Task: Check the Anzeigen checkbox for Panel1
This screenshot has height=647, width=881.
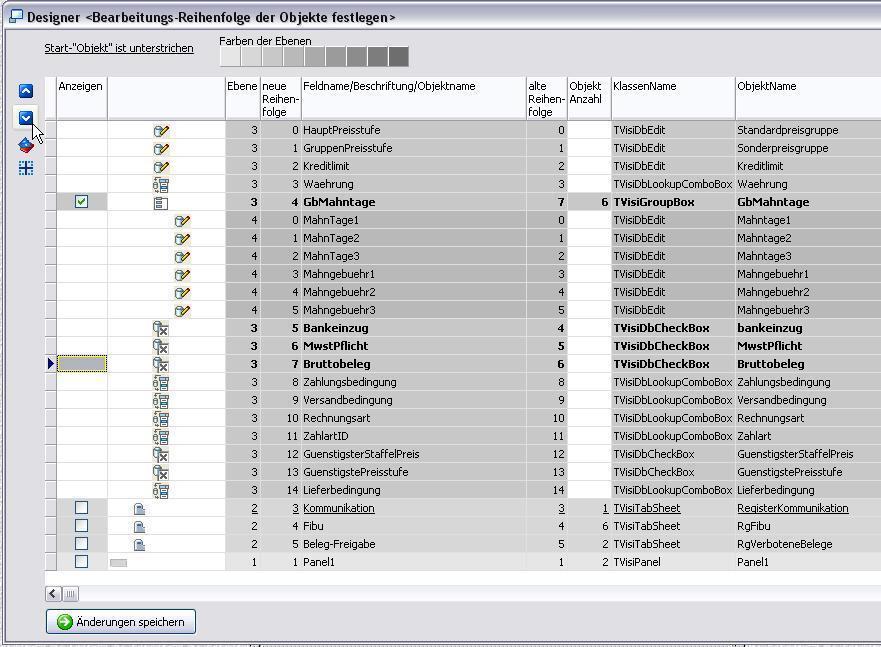Action: pyautogui.click(x=82, y=562)
